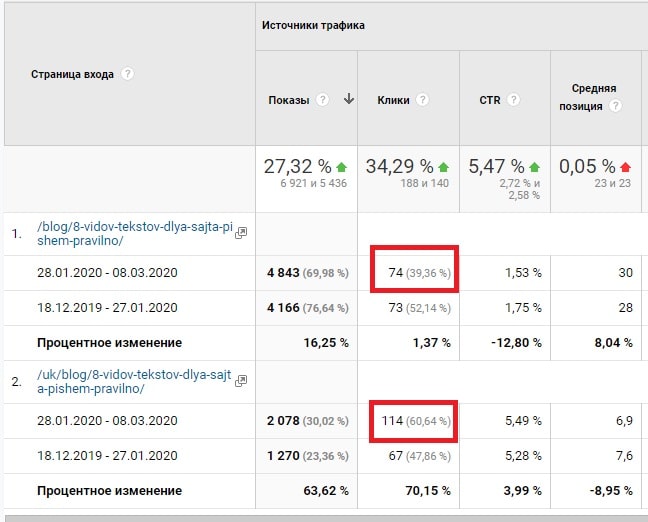Select CTR change 3,99 %
This screenshot has width=648, height=522.
point(522,491)
